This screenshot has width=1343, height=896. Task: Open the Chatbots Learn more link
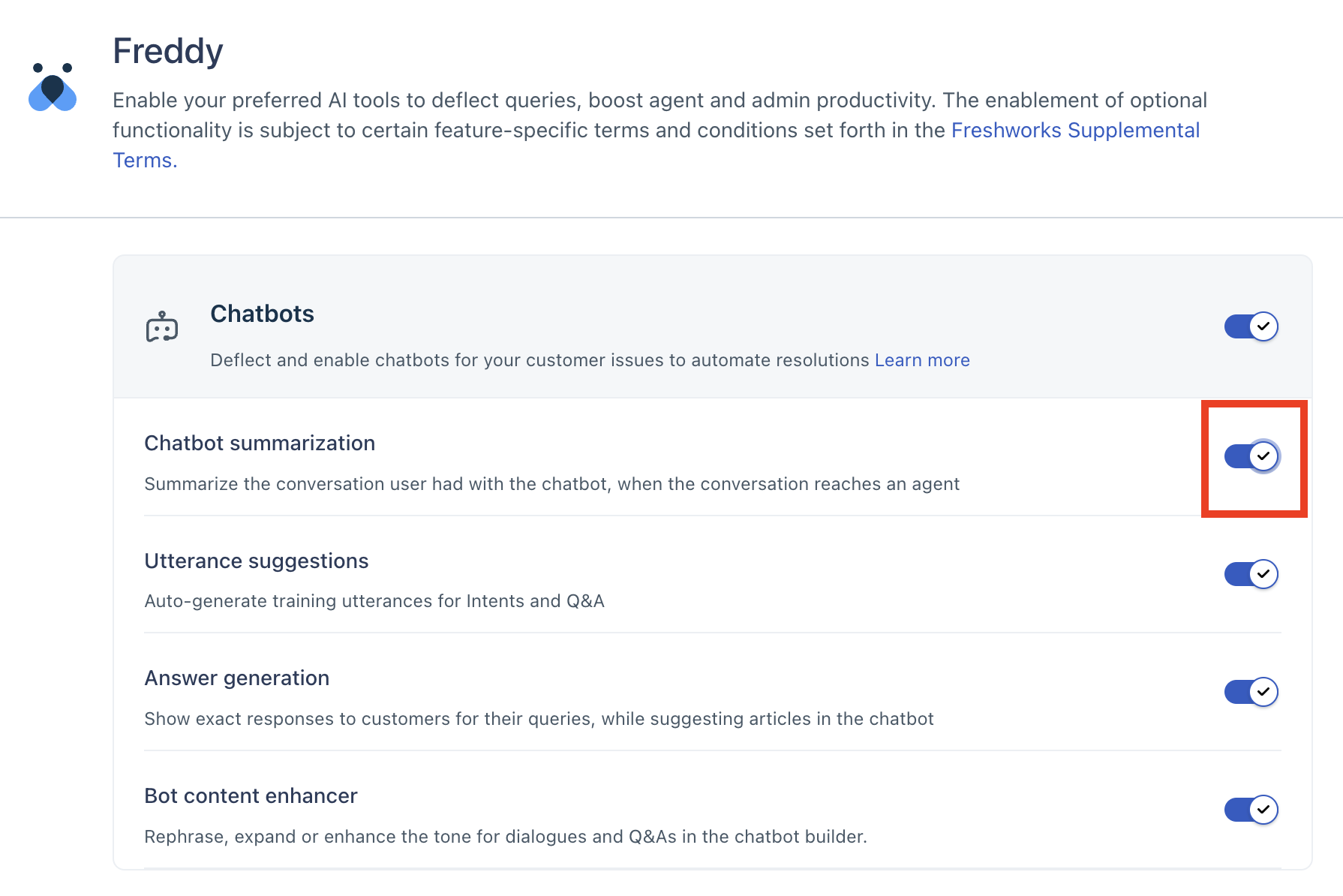[x=921, y=360]
